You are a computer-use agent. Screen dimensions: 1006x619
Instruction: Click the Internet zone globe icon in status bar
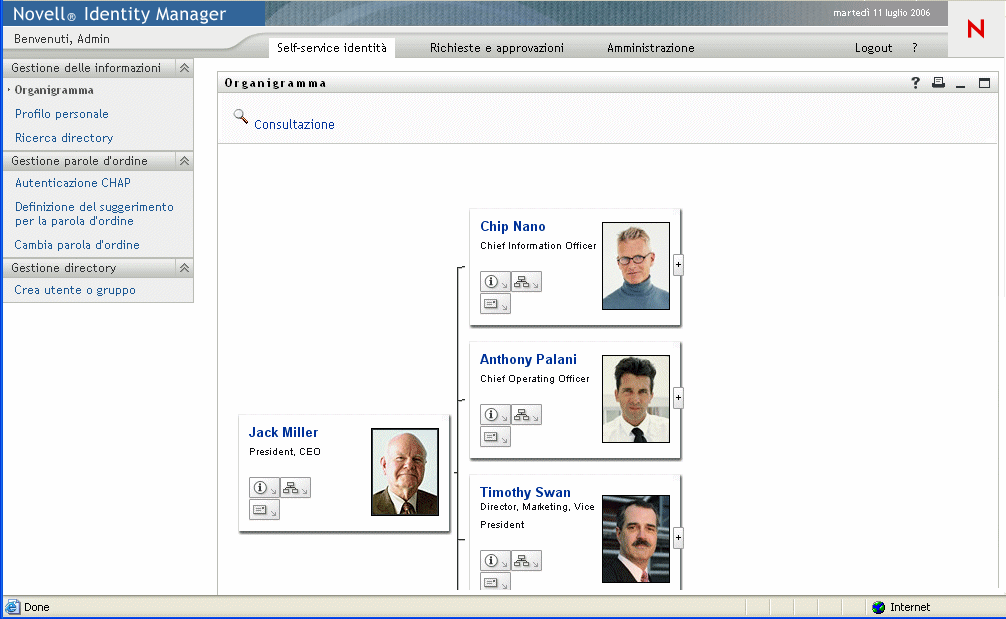(878, 607)
